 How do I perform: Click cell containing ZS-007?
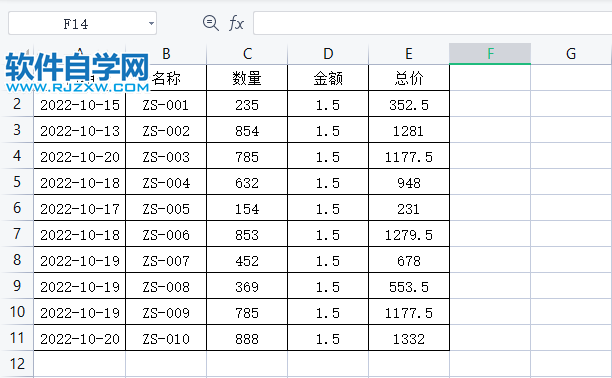point(166,260)
